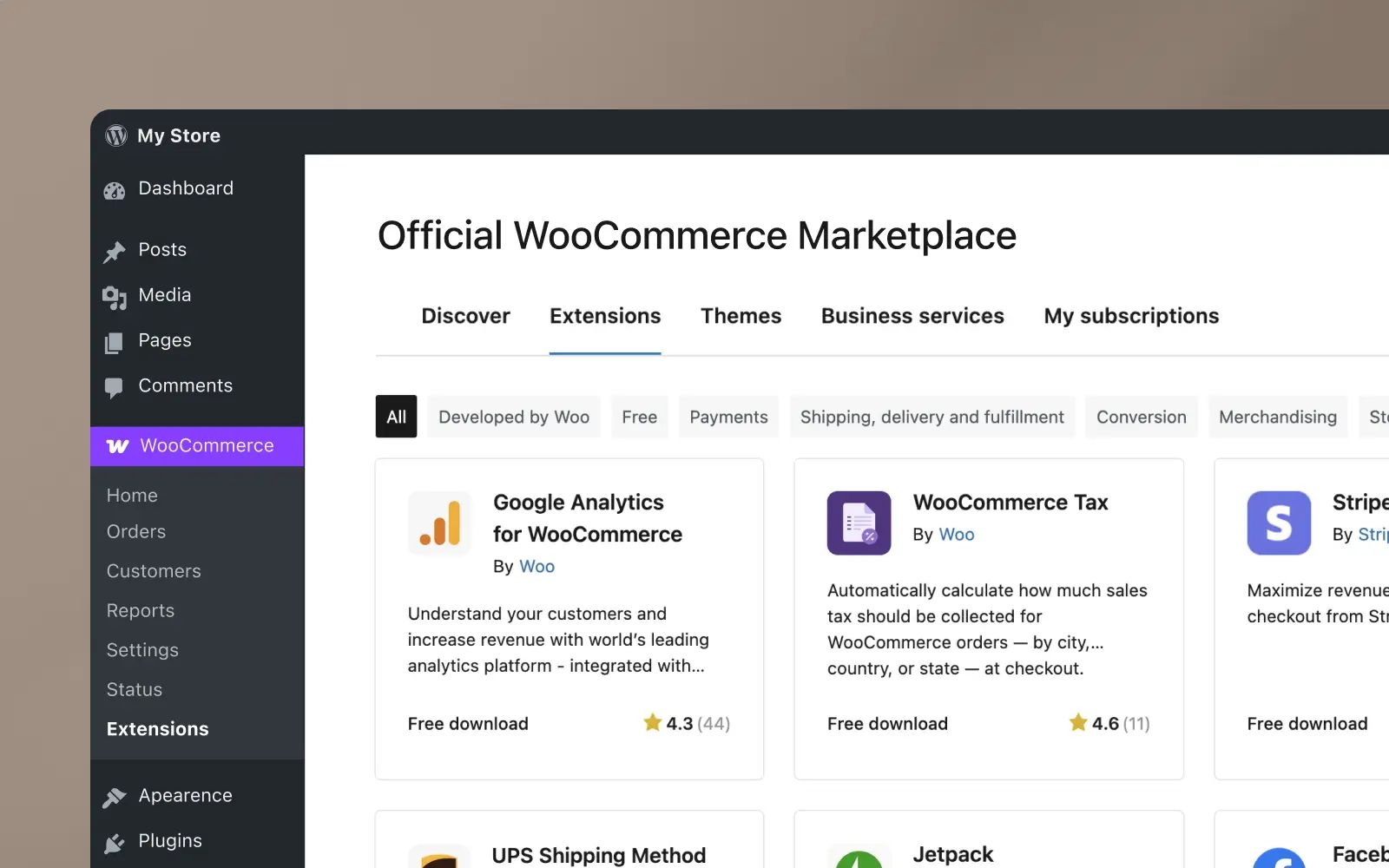Click Free download on Google Analytics card

click(x=468, y=724)
